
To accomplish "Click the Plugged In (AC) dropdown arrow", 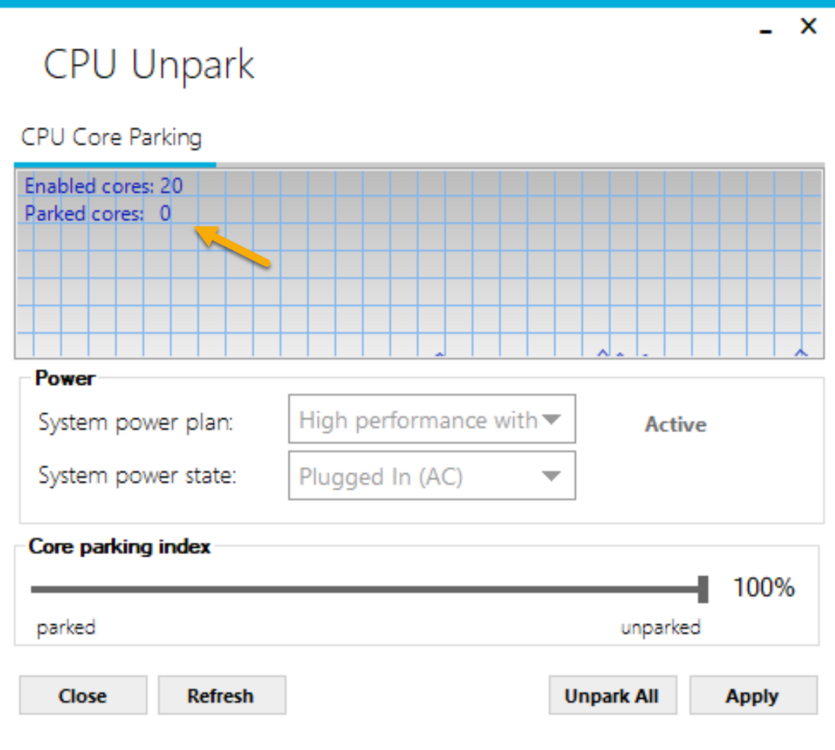I will [x=551, y=476].
